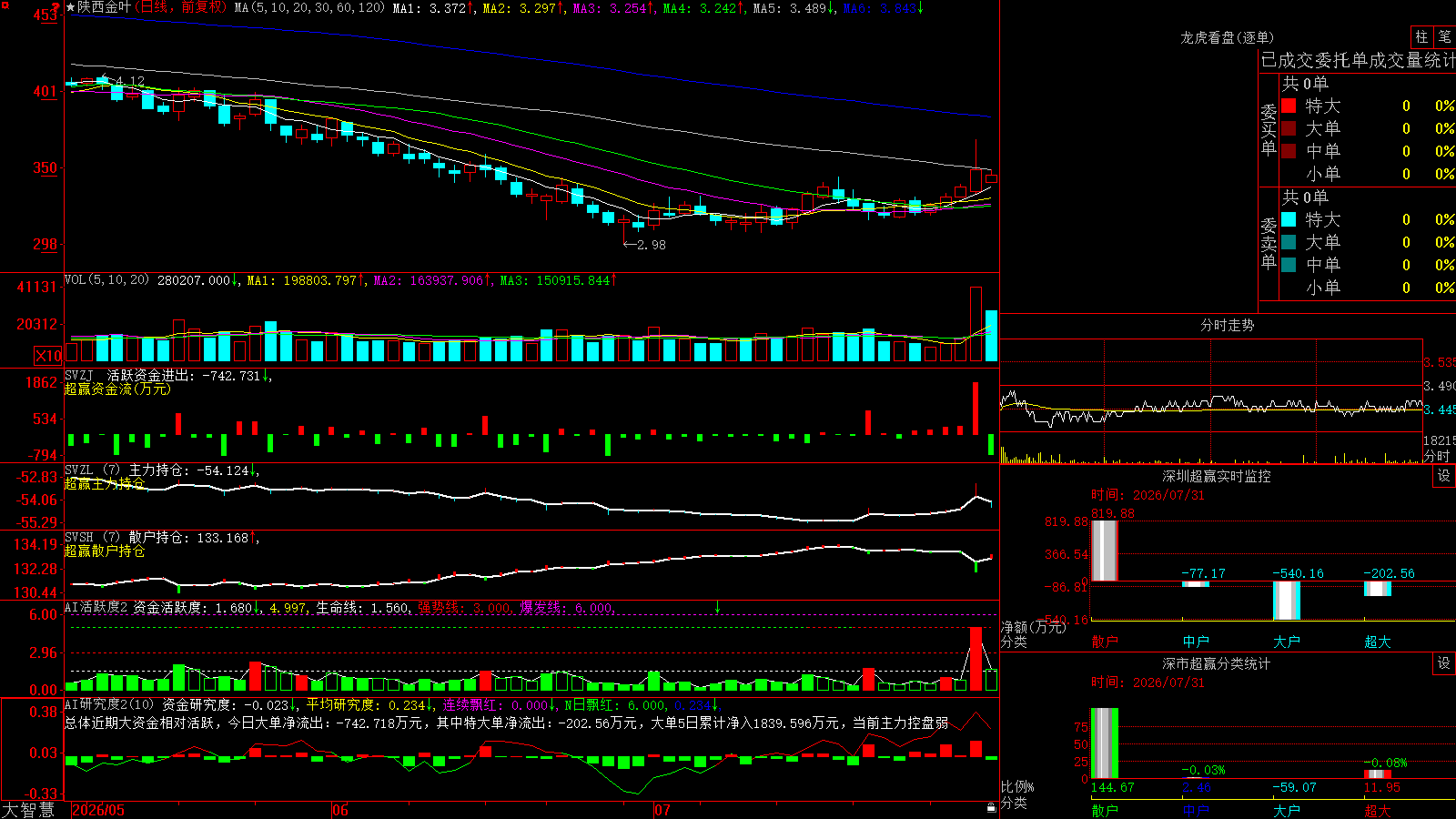Click the 2.98 low price annotation
This screenshot has height=819, width=1456.
(651, 245)
